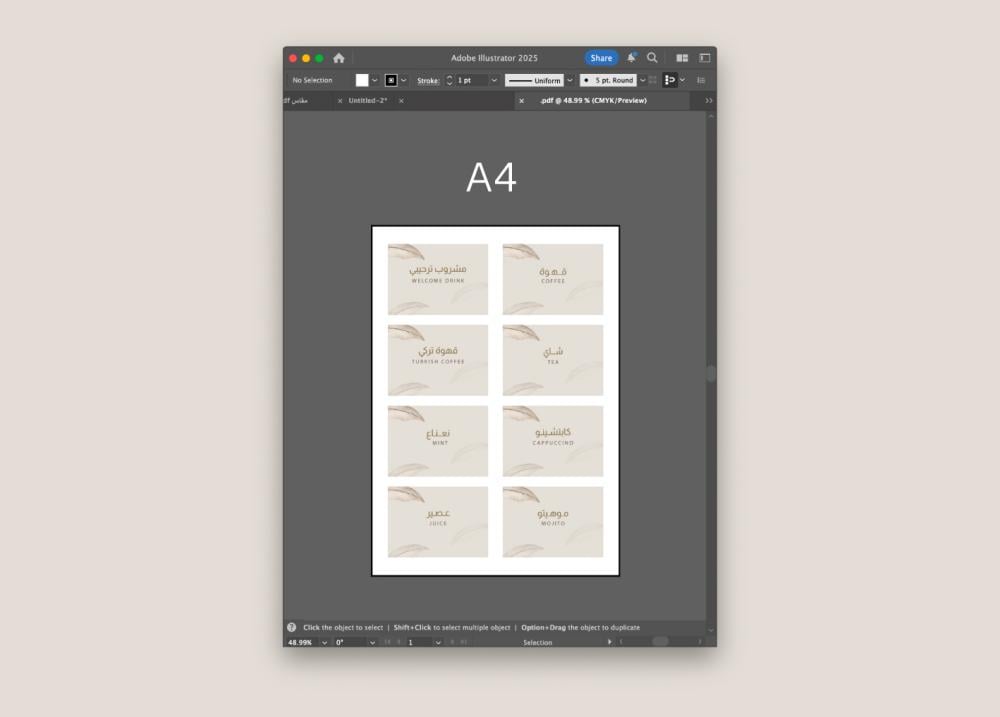Click the white Fill color swatch

362,80
